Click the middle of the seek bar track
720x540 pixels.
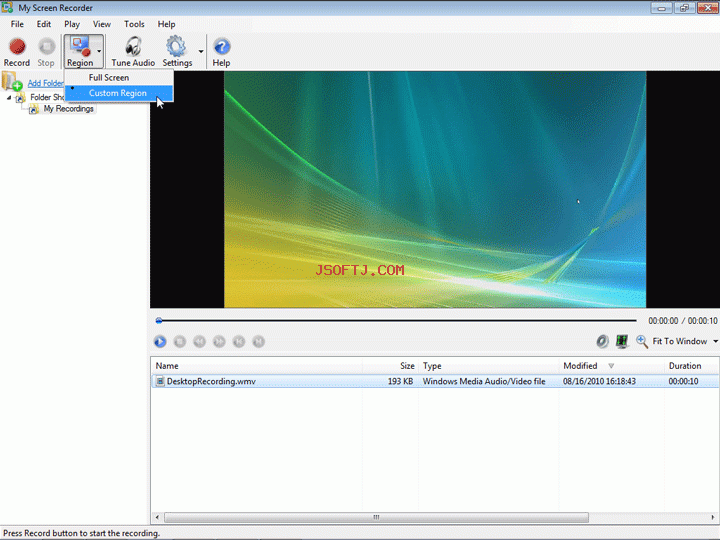coord(396,321)
